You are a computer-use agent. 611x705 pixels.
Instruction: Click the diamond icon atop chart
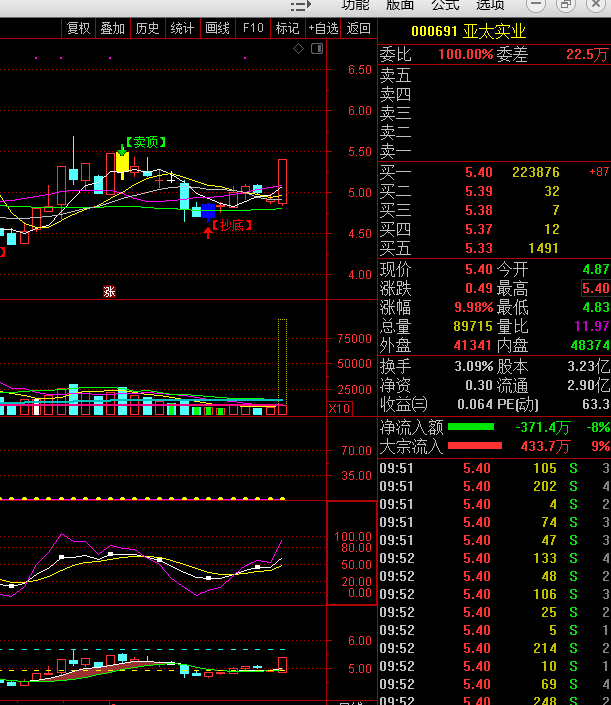coord(299,49)
